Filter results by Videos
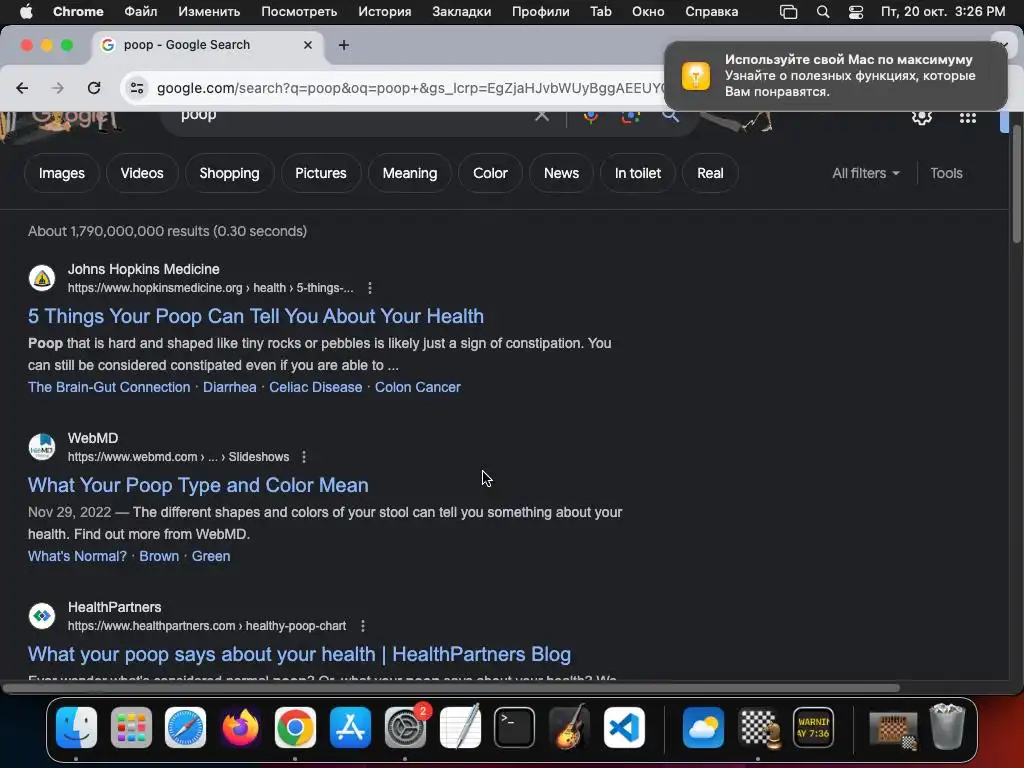Viewport: 1024px width, 768px height. pyautogui.click(x=142, y=174)
